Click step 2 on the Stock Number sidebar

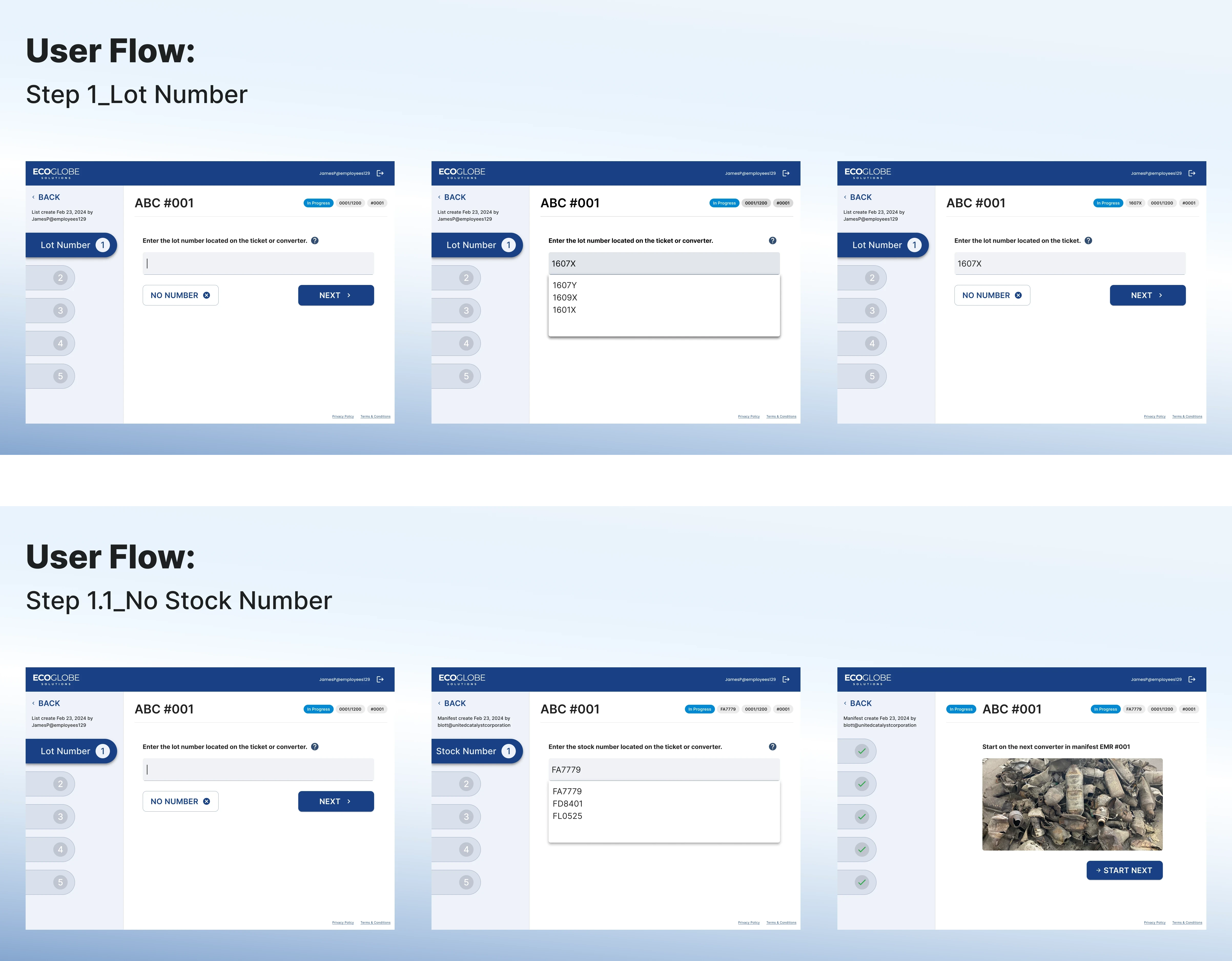pyautogui.click(x=456, y=784)
